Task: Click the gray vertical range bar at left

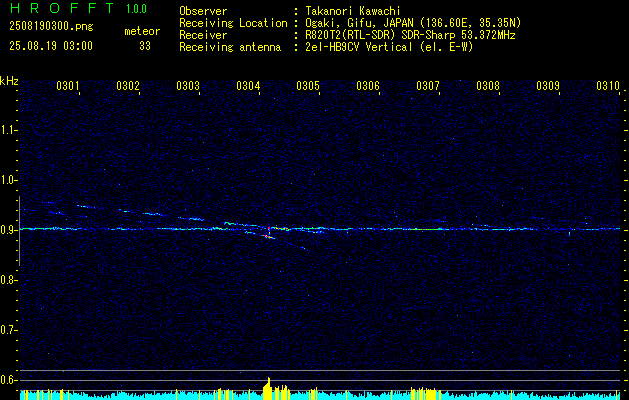Action: (x=19, y=231)
